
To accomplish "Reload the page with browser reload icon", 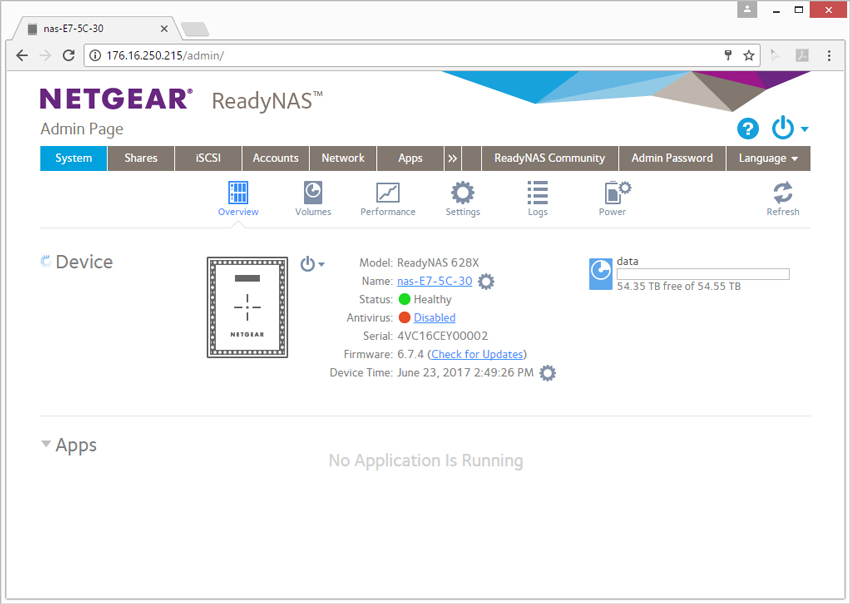I will pyautogui.click(x=68, y=55).
